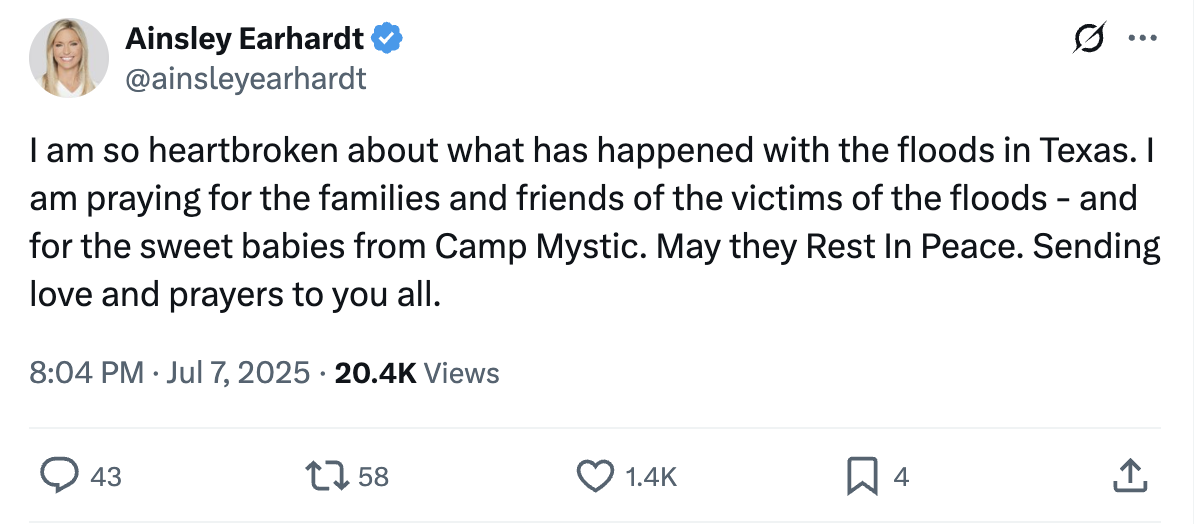Viewport: 1194px width, 524px height.
Task: Click the Grok slashed-circle icon
Action: 1088,40
